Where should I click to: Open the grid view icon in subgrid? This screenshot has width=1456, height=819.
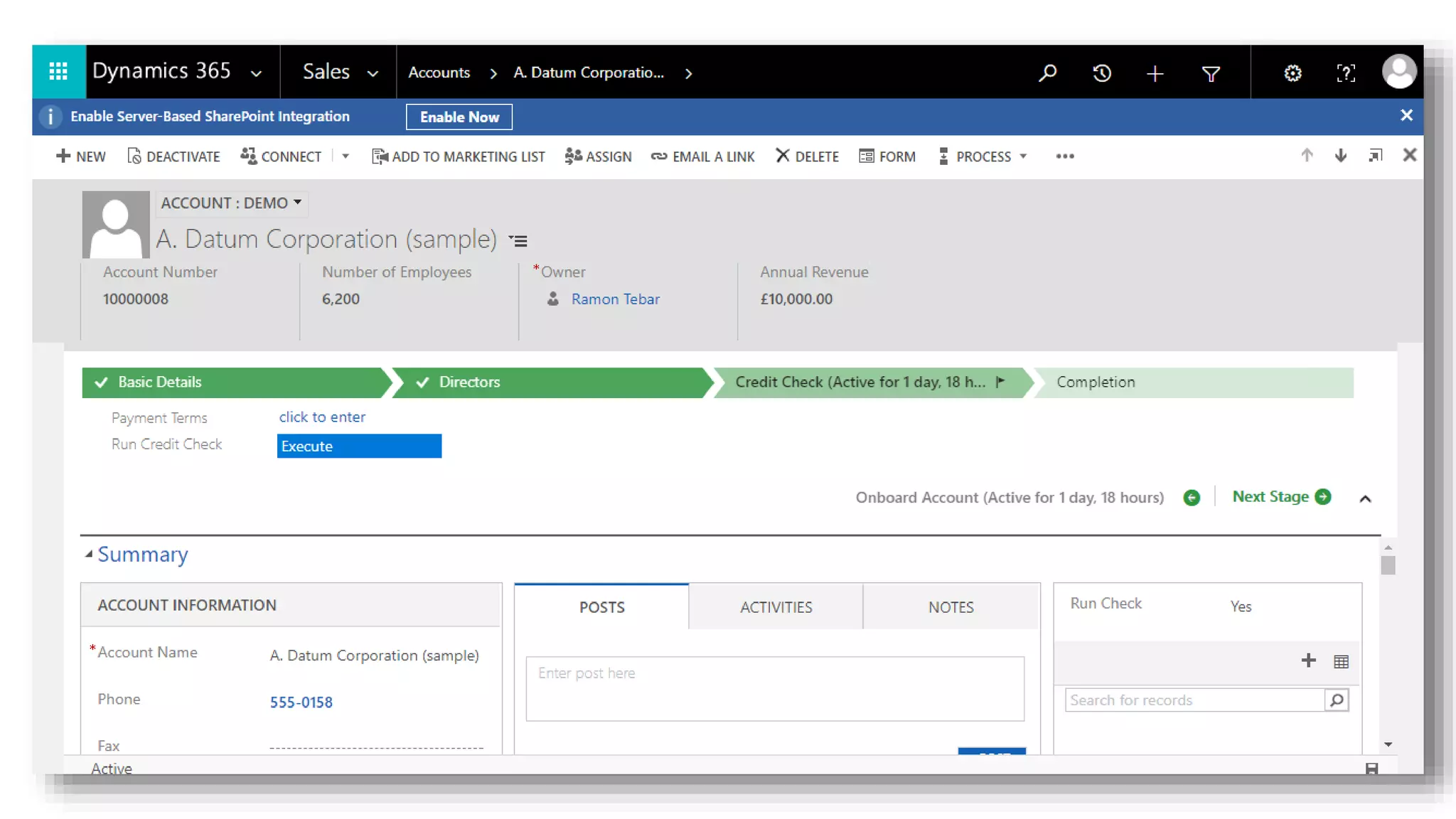pos(1341,662)
